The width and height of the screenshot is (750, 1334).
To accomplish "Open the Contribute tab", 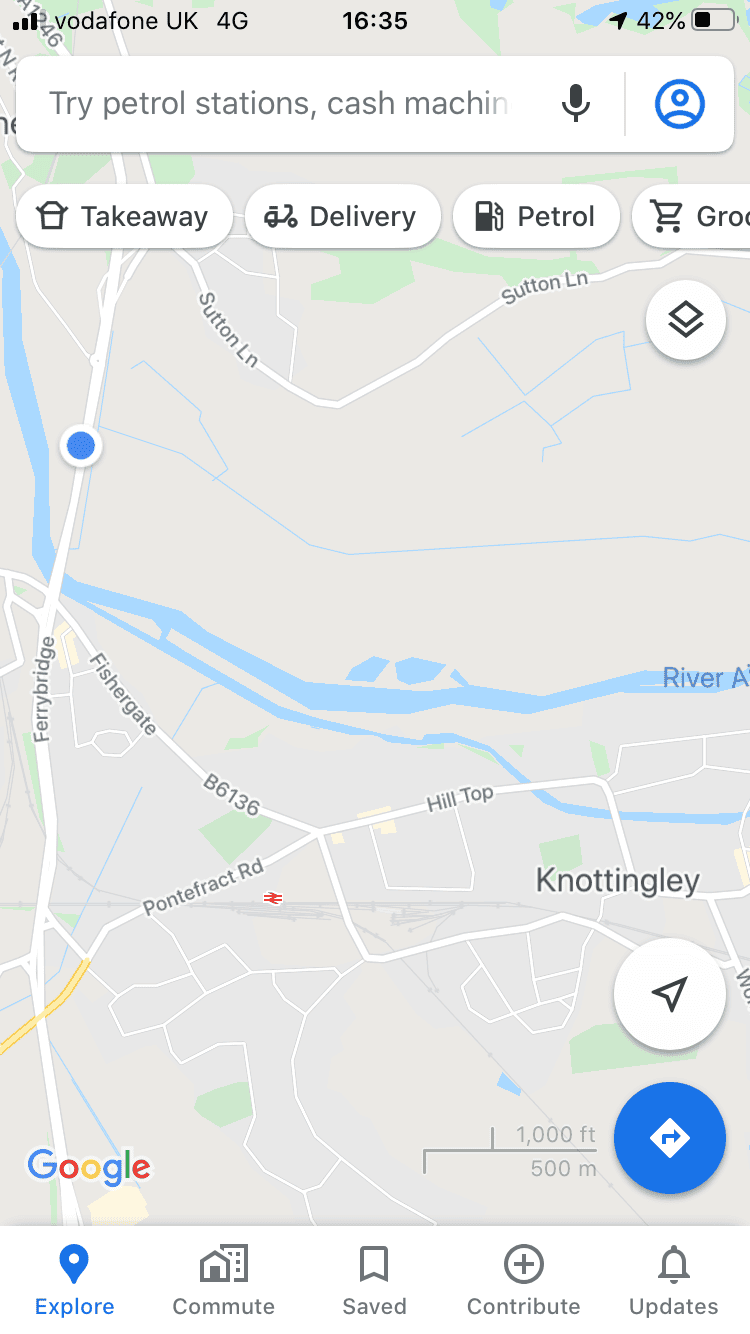I will [x=524, y=1280].
